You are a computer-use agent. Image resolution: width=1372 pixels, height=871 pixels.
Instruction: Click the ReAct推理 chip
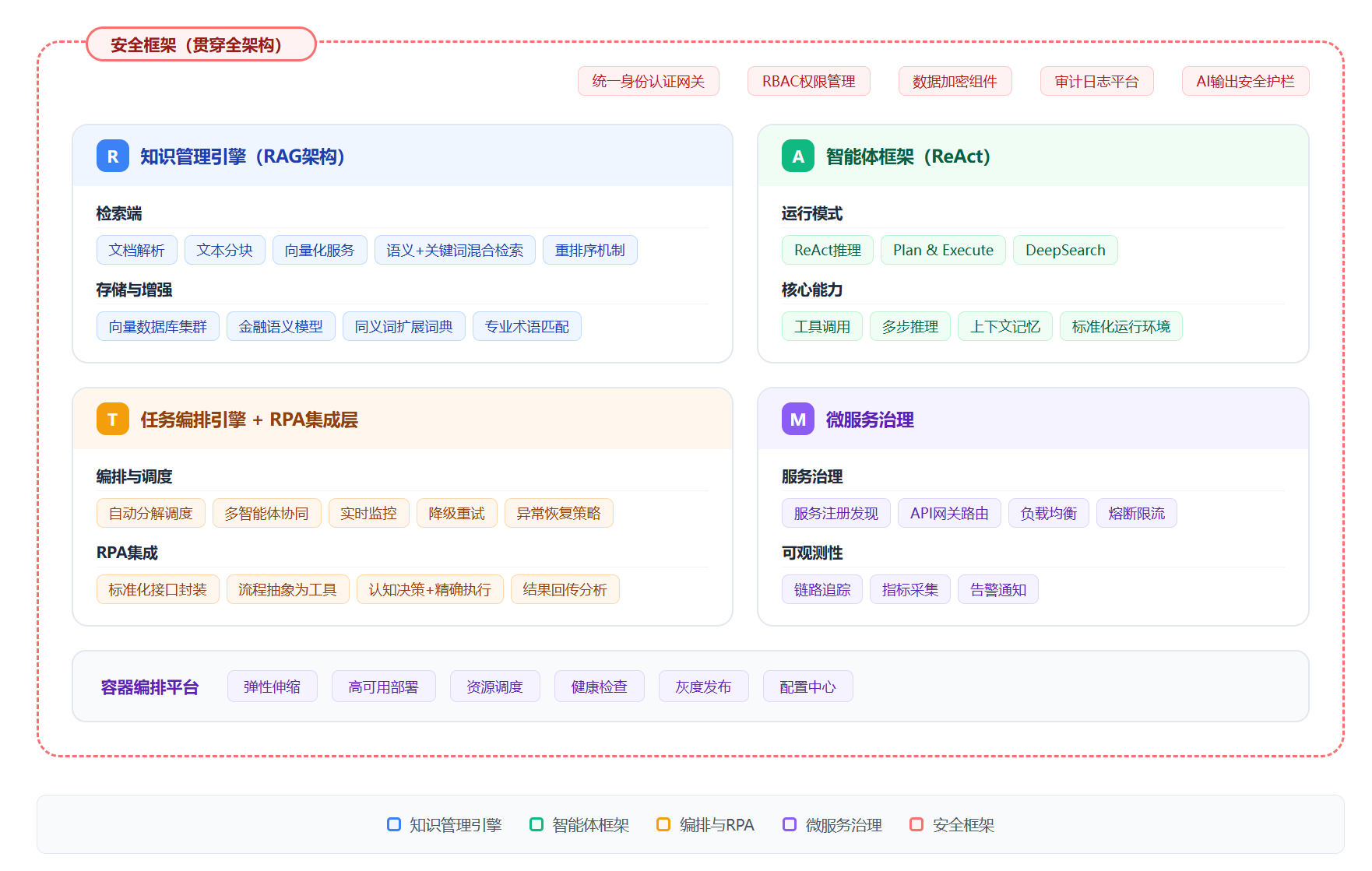(x=828, y=250)
